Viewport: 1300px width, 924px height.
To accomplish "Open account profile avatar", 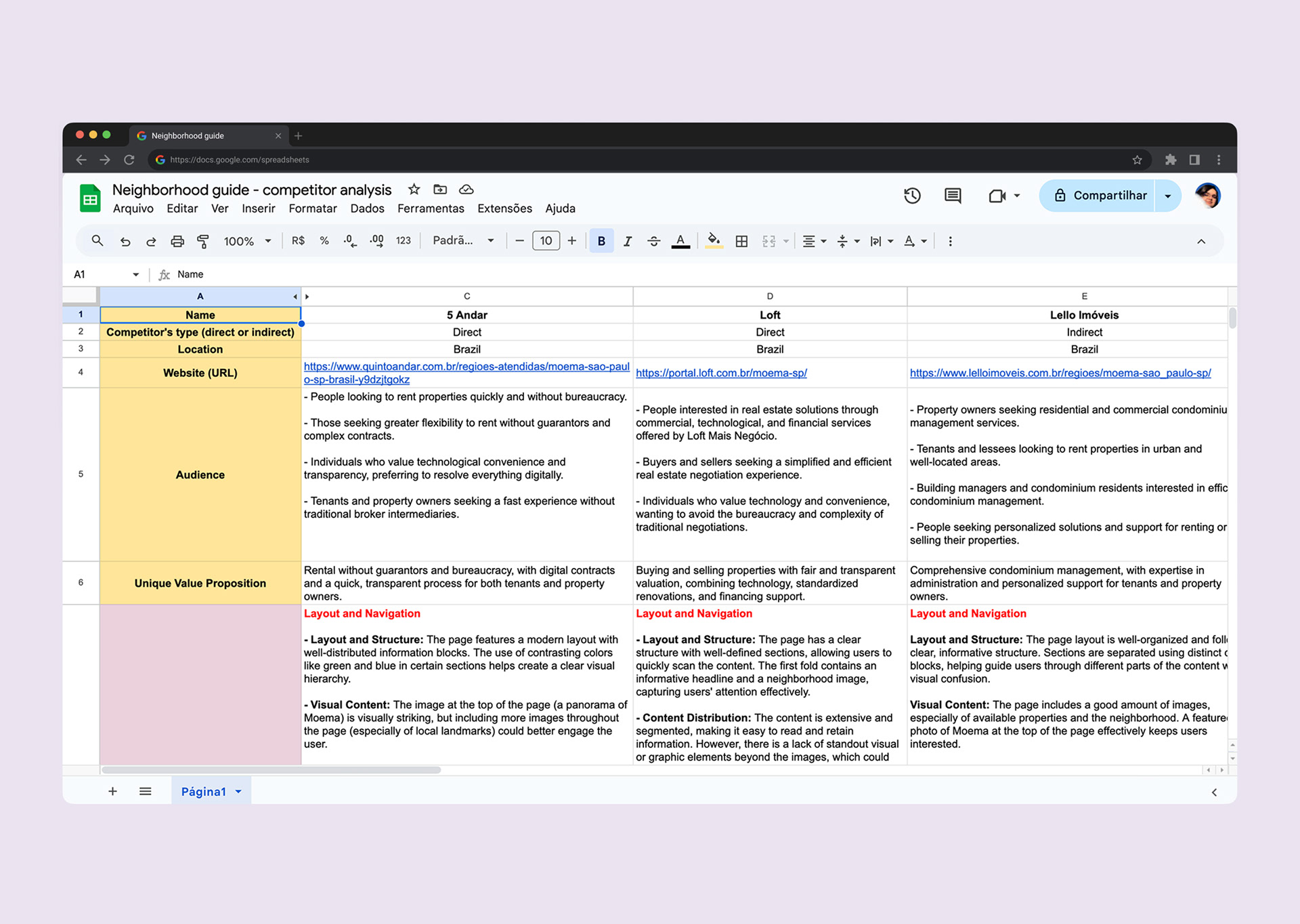I will coord(1207,196).
